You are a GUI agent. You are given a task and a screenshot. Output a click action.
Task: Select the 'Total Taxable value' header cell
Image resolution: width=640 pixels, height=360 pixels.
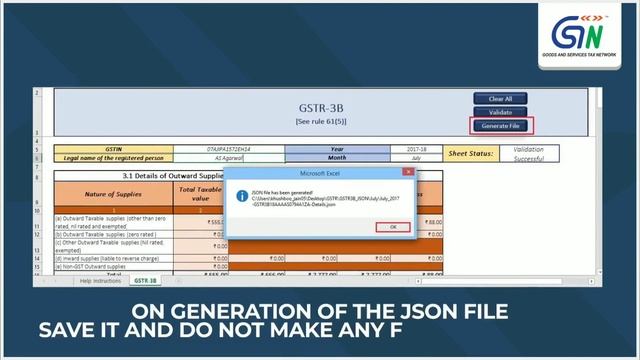pyautogui.click(x=200, y=194)
